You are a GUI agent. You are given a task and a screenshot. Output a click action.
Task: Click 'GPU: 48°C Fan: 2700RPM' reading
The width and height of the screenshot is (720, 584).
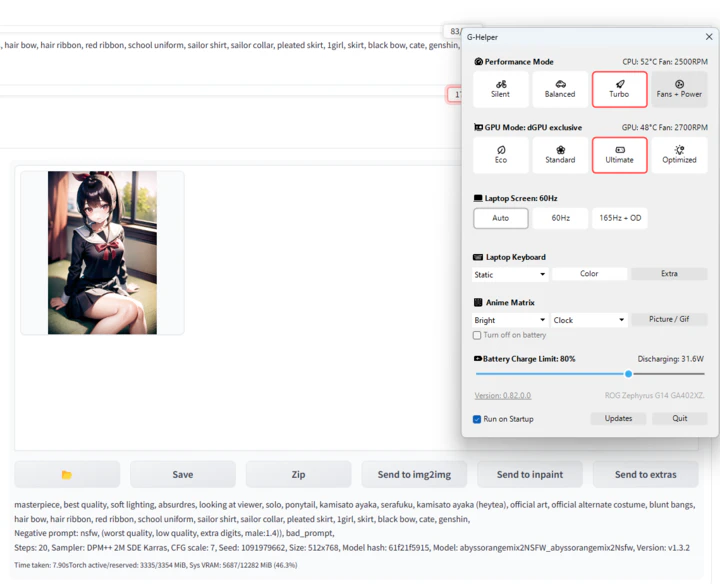tap(664, 127)
